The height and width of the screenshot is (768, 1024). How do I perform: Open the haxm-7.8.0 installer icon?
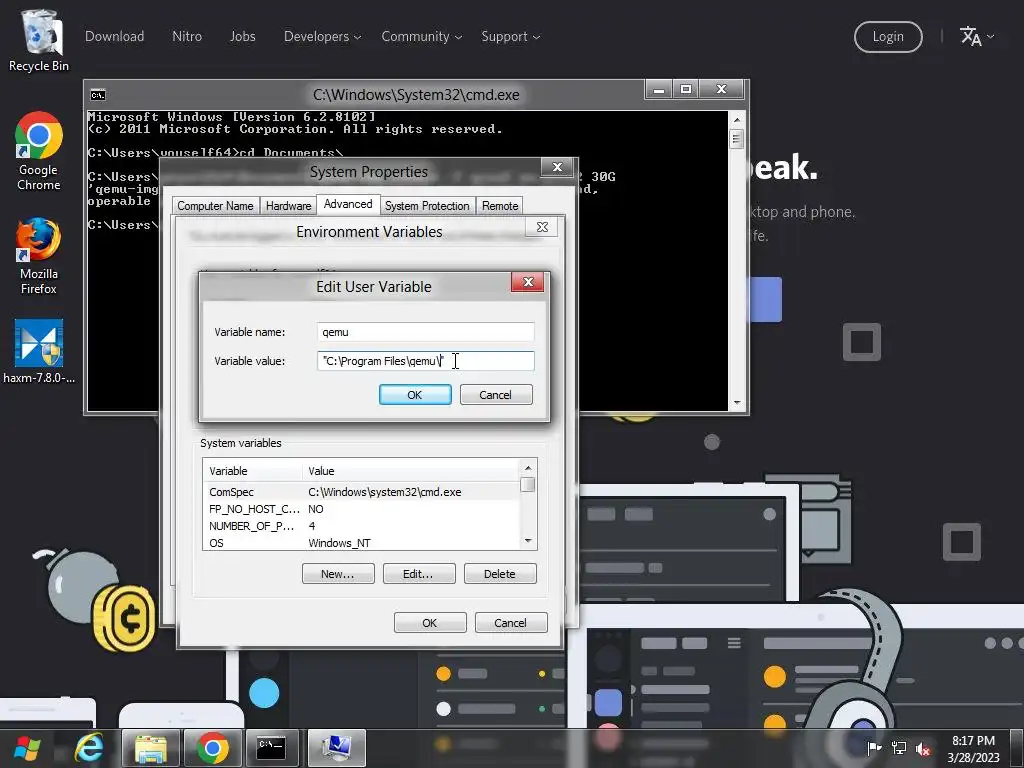39,351
